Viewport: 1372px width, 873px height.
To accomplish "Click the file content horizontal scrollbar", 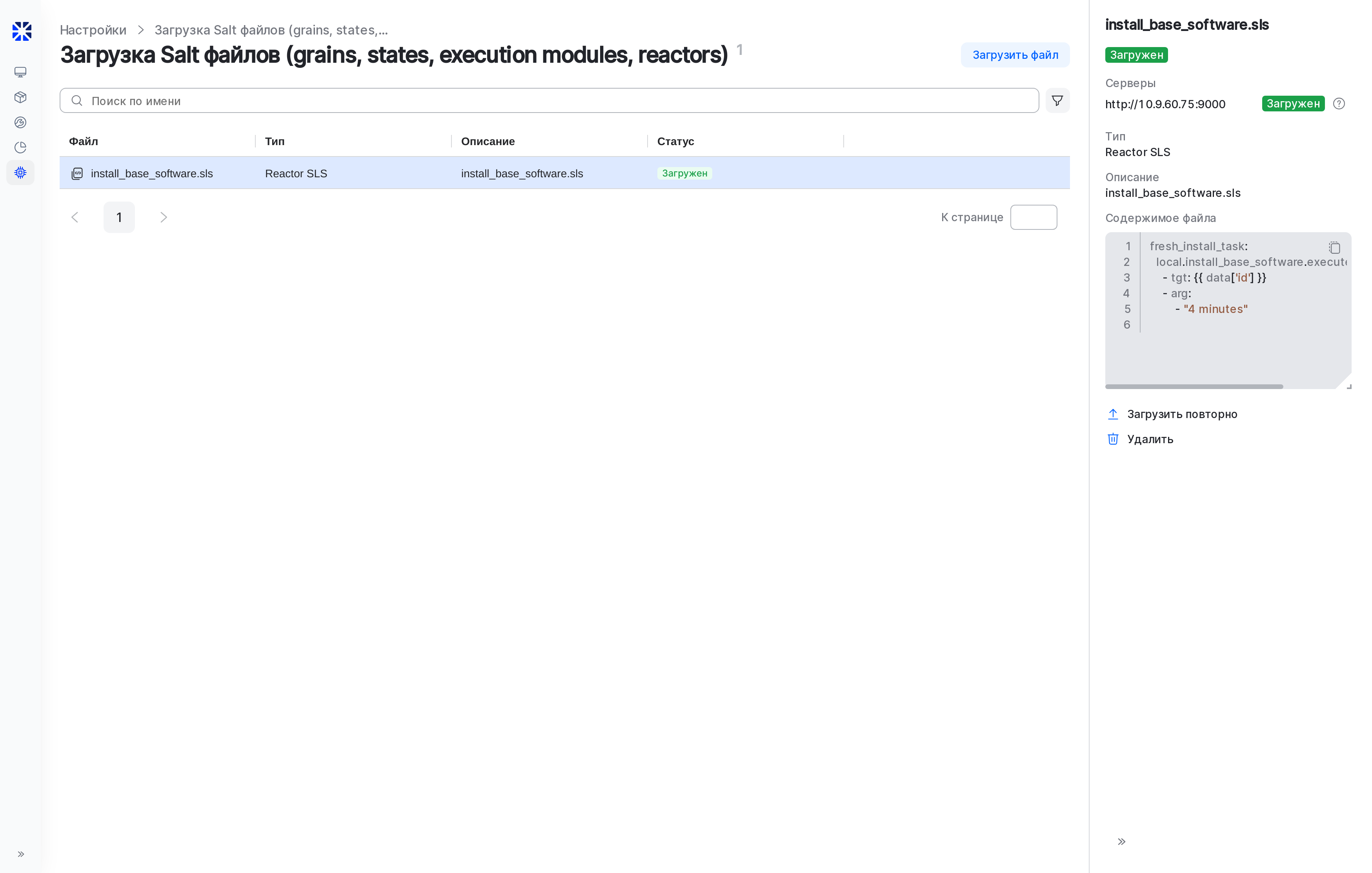I will pyautogui.click(x=1194, y=386).
